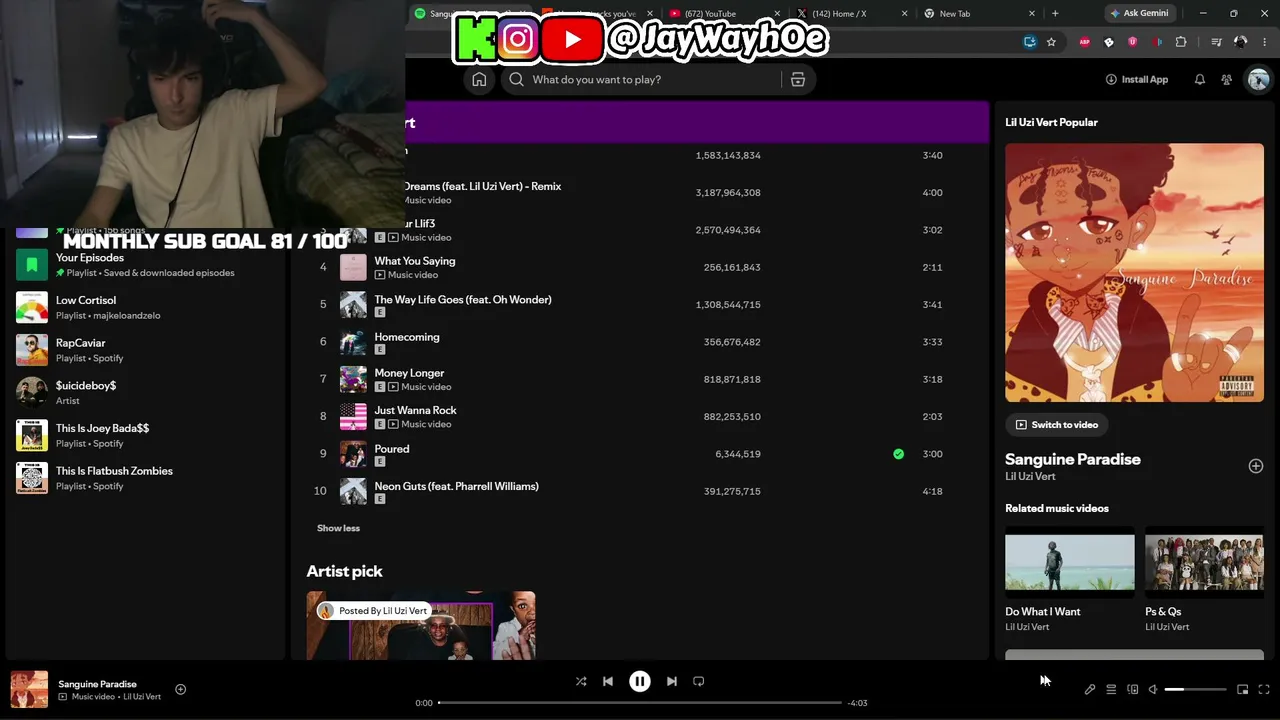Open 'This Is Flatbush Zombies' playlist
1280x720 pixels.
pos(146,478)
